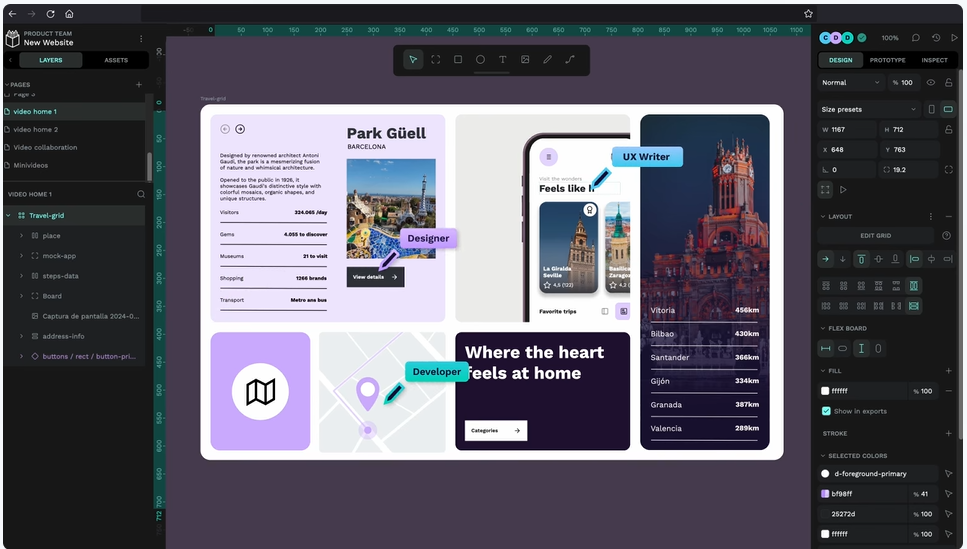Select the Design tab
Viewport: 967px width, 549px height.
pos(840,60)
